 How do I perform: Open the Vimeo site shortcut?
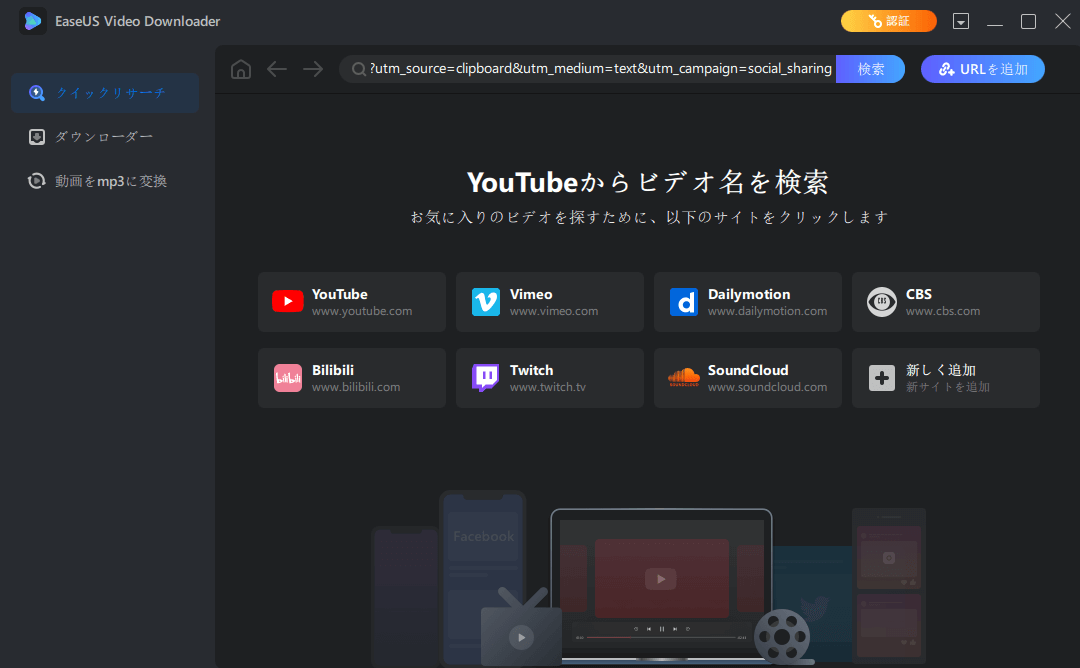549,301
